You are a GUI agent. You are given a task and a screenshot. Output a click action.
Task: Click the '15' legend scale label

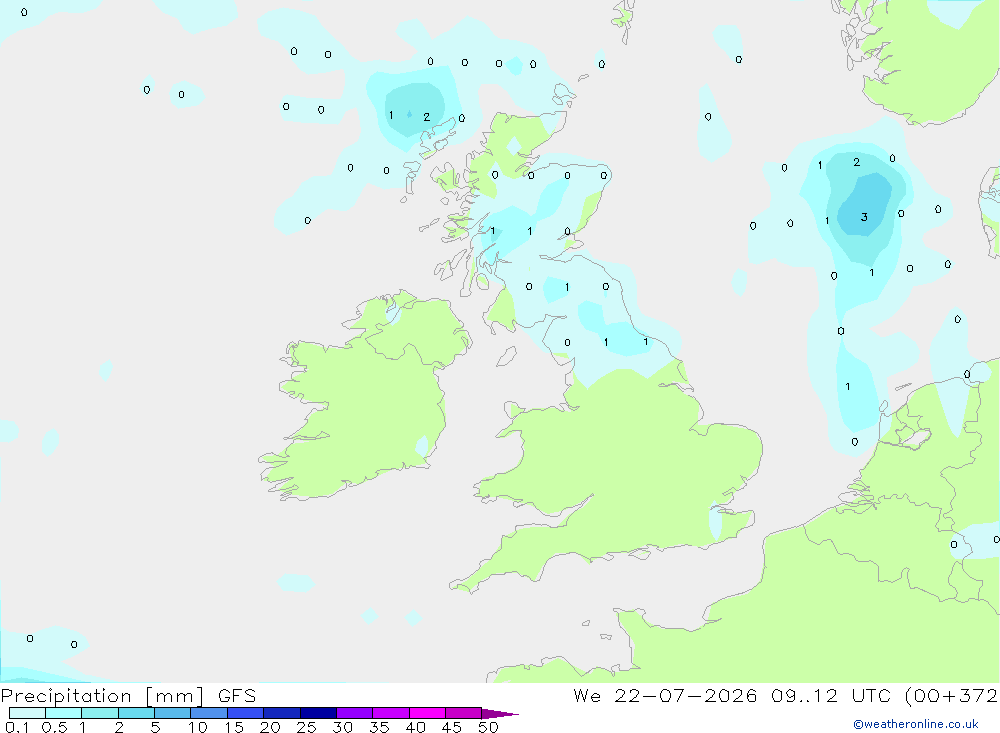(234, 727)
